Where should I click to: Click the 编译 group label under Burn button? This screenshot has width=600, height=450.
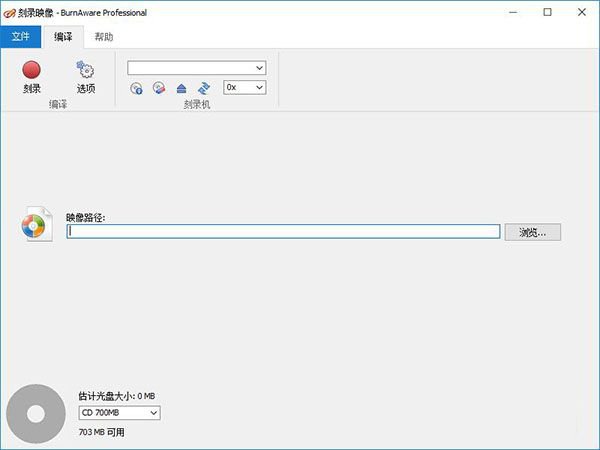click(x=58, y=104)
